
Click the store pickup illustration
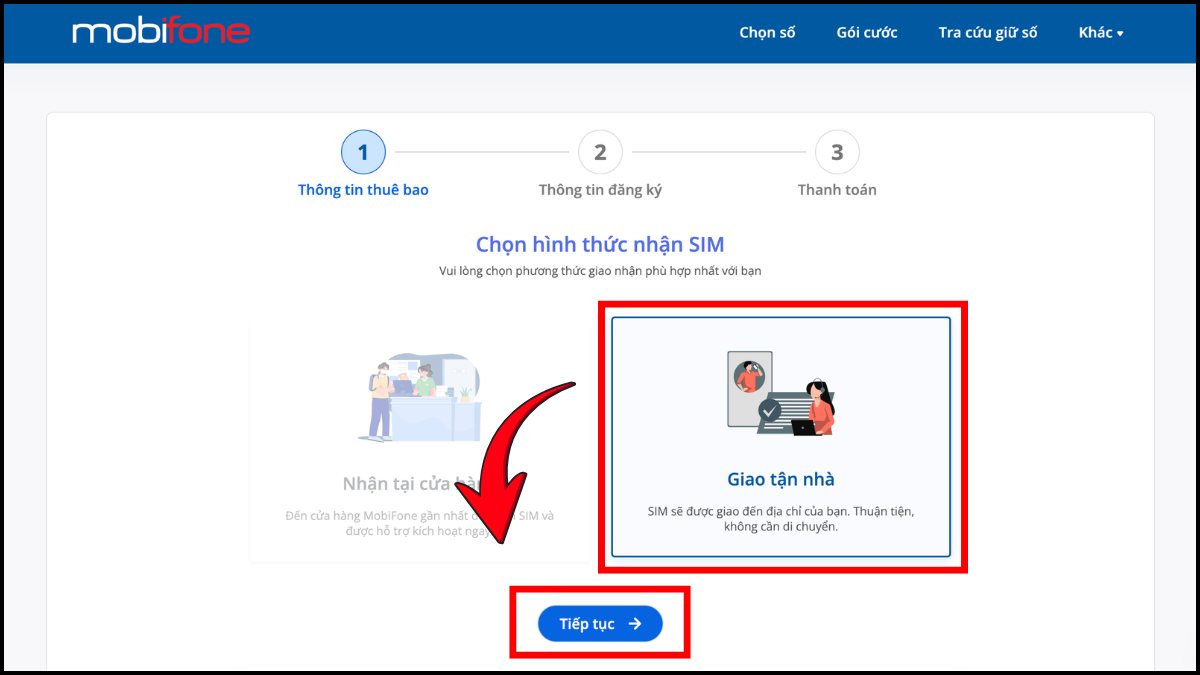tap(420, 397)
